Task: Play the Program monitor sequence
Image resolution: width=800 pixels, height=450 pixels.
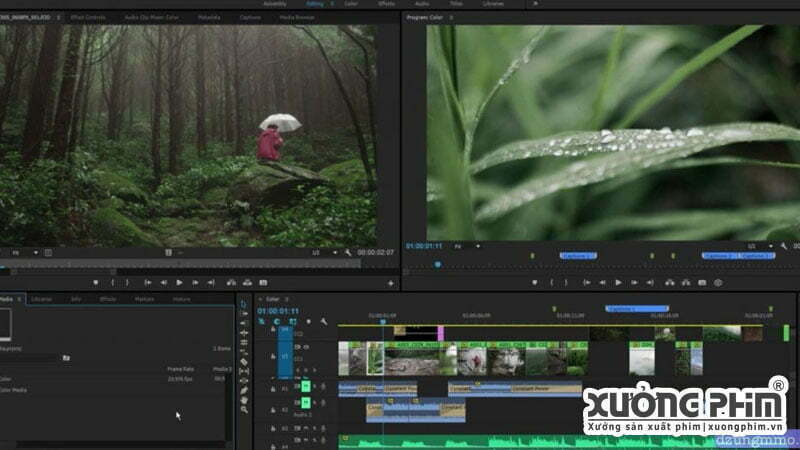Action: 618,283
